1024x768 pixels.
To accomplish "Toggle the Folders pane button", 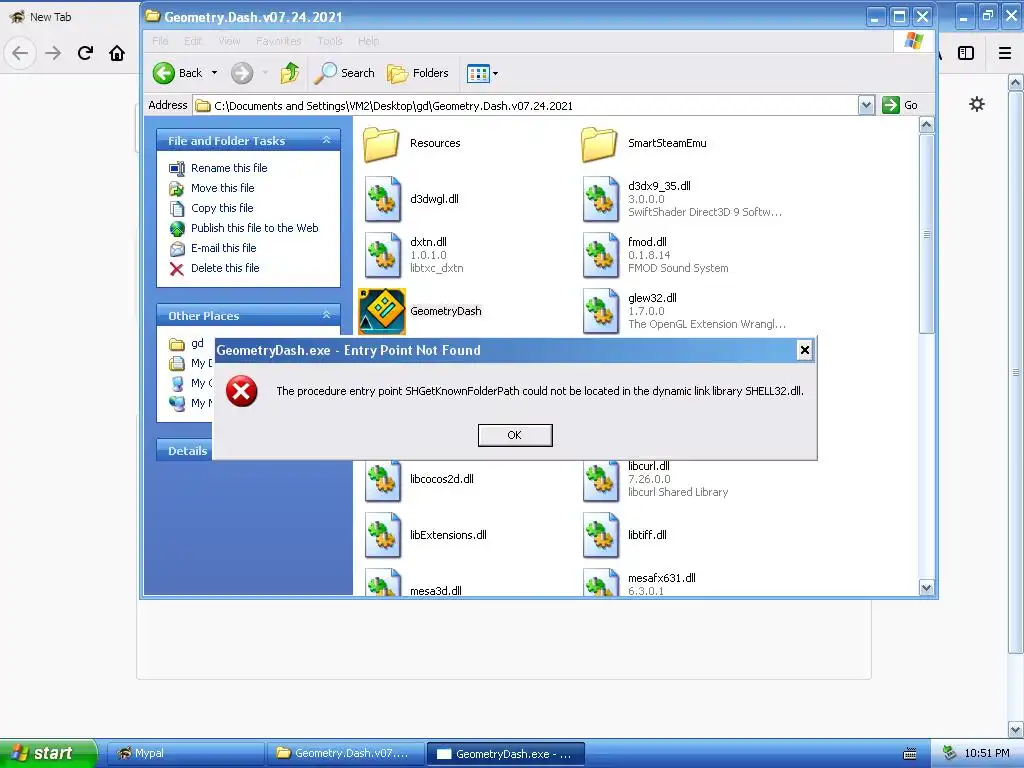I will [x=418, y=73].
